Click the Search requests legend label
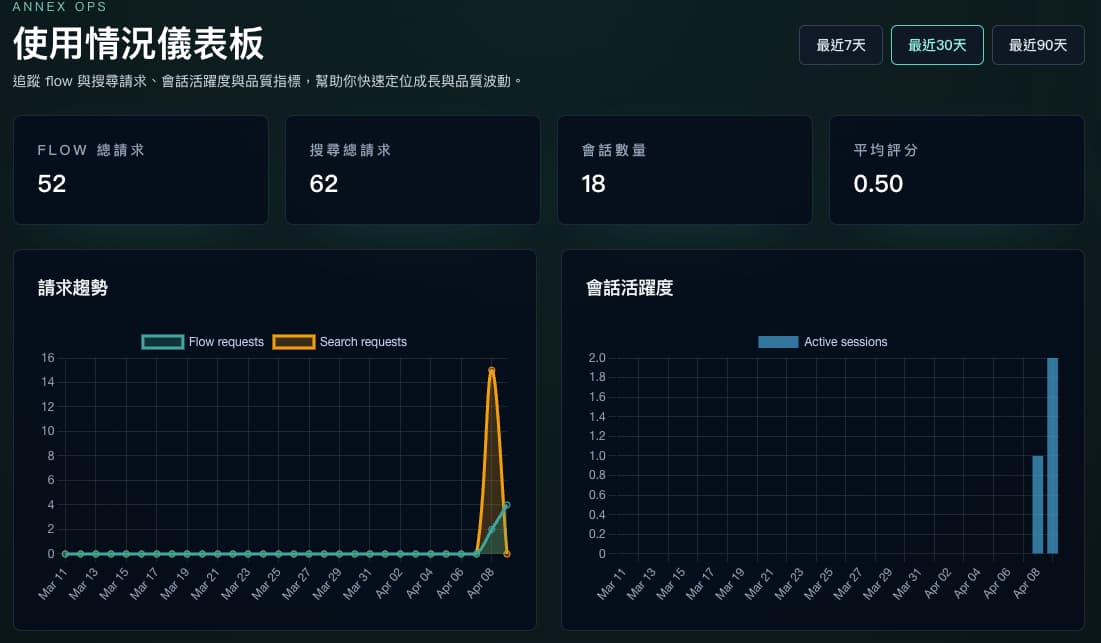The width and height of the screenshot is (1101, 643). [363, 342]
